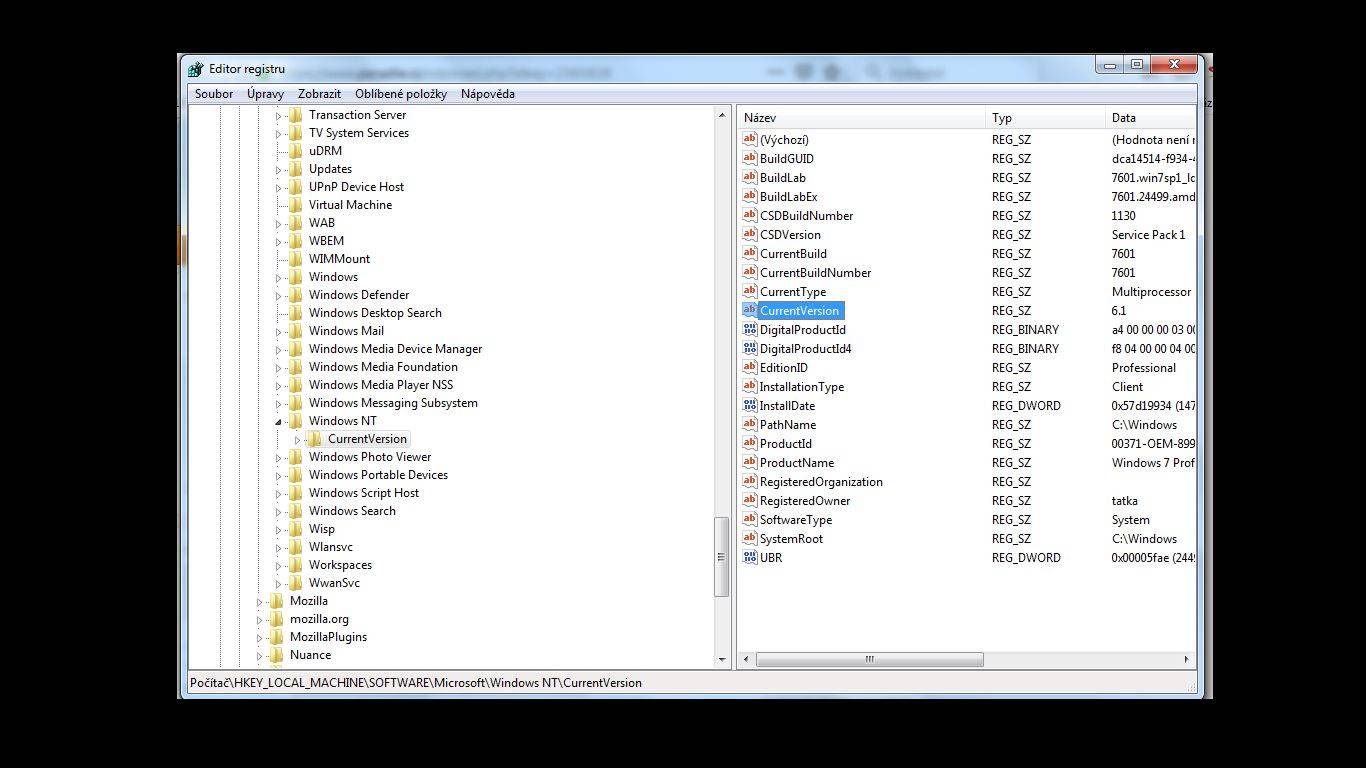Select the mozilla.org key

[319, 619]
